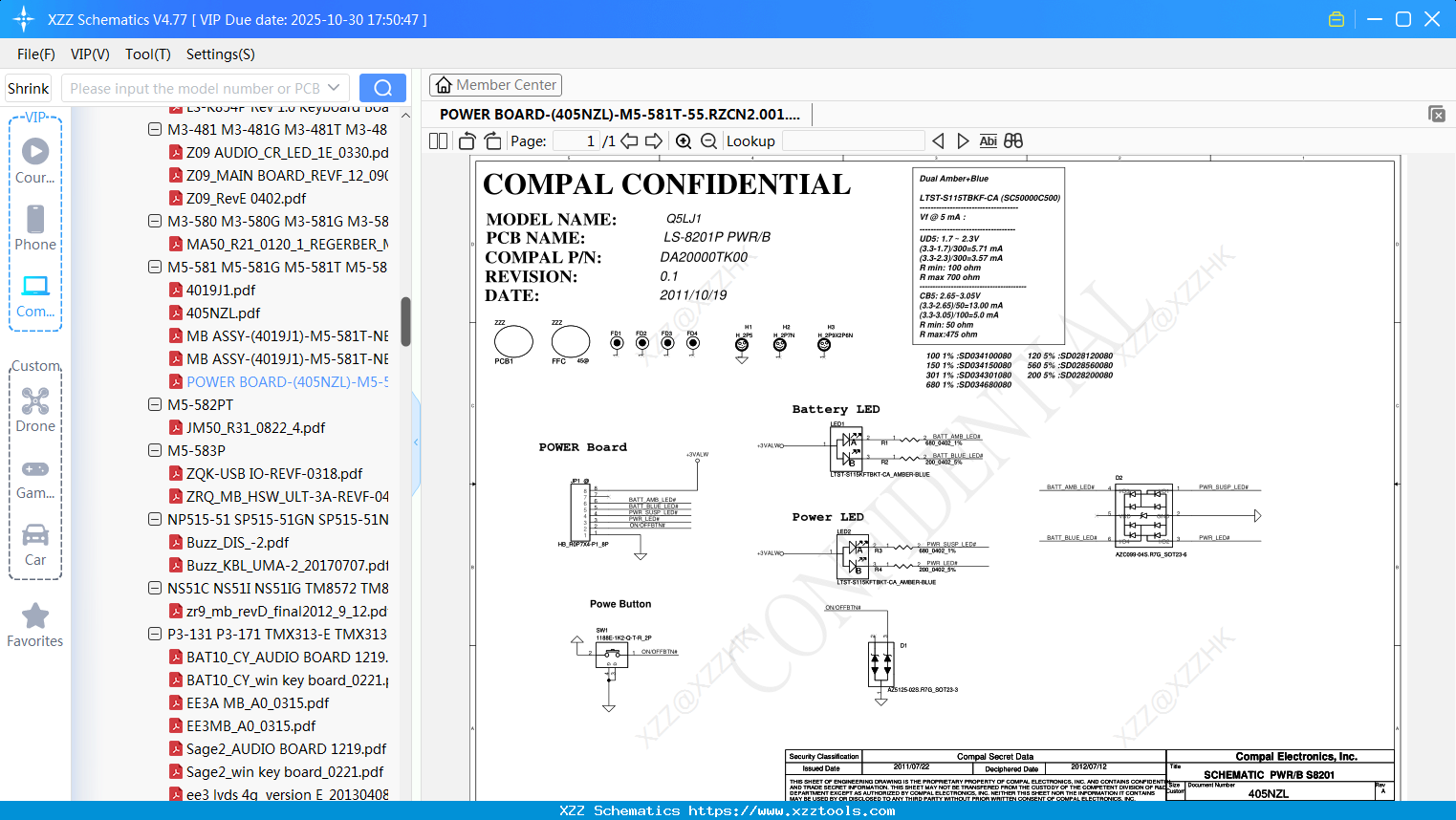Open the Drone category
Image resolution: width=1456 pixels, height=820 pixels.
pos(35,410)
